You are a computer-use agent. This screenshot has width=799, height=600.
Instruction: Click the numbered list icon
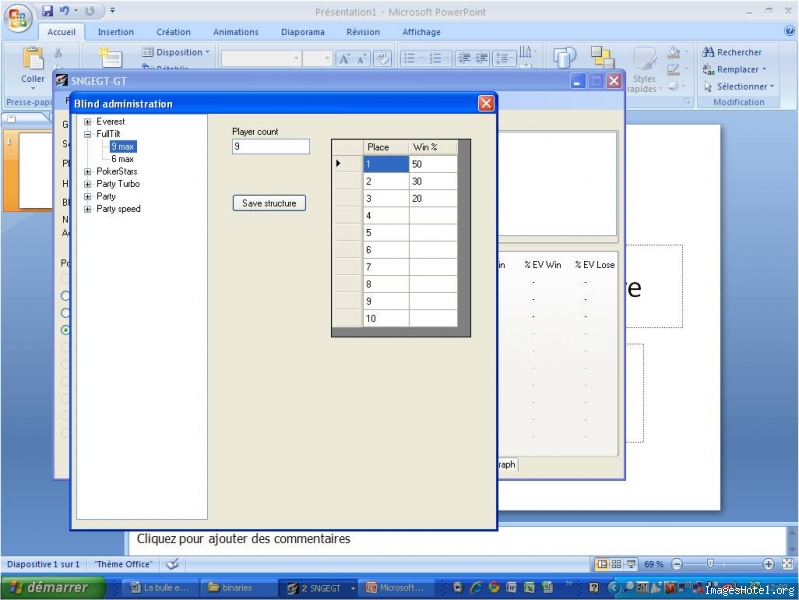[x=436, y=59]
